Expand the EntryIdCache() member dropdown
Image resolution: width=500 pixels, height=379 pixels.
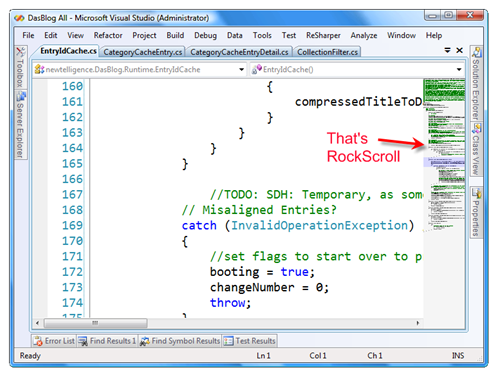pos(459,70)
